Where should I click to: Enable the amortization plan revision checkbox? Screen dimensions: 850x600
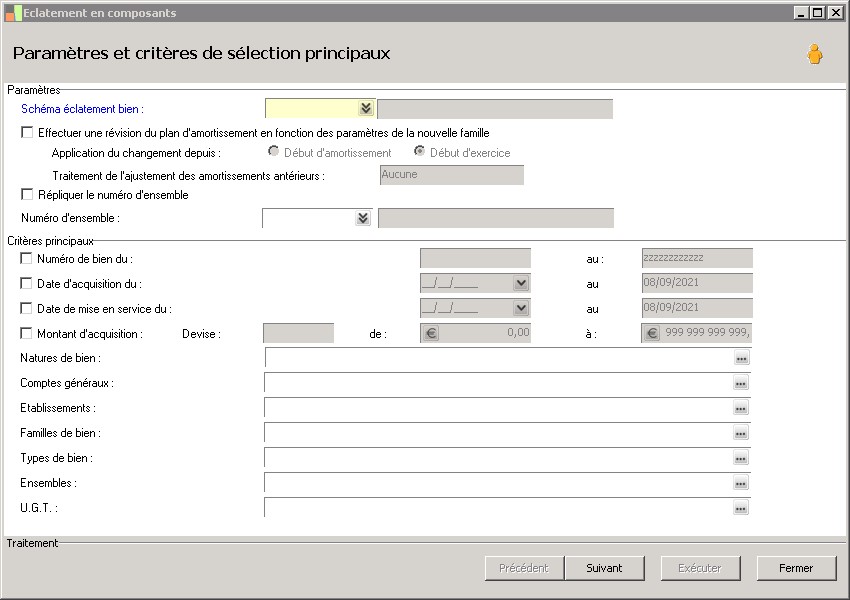[27, 132]
